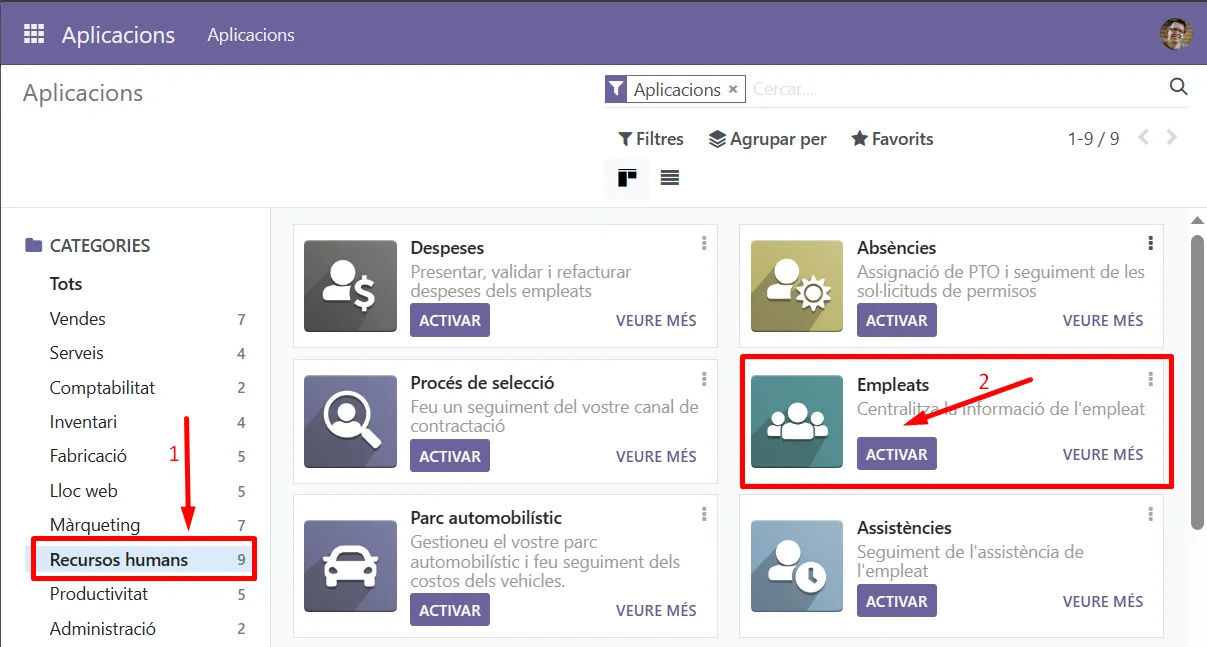This screenshot has width=1207, height=647.
Task: Click the Aplicacions top menu item
Action: point(251,35)
